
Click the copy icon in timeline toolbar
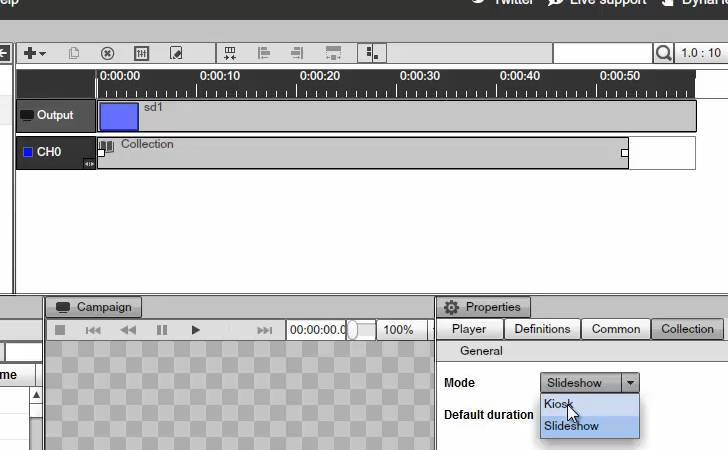point(74,53)
